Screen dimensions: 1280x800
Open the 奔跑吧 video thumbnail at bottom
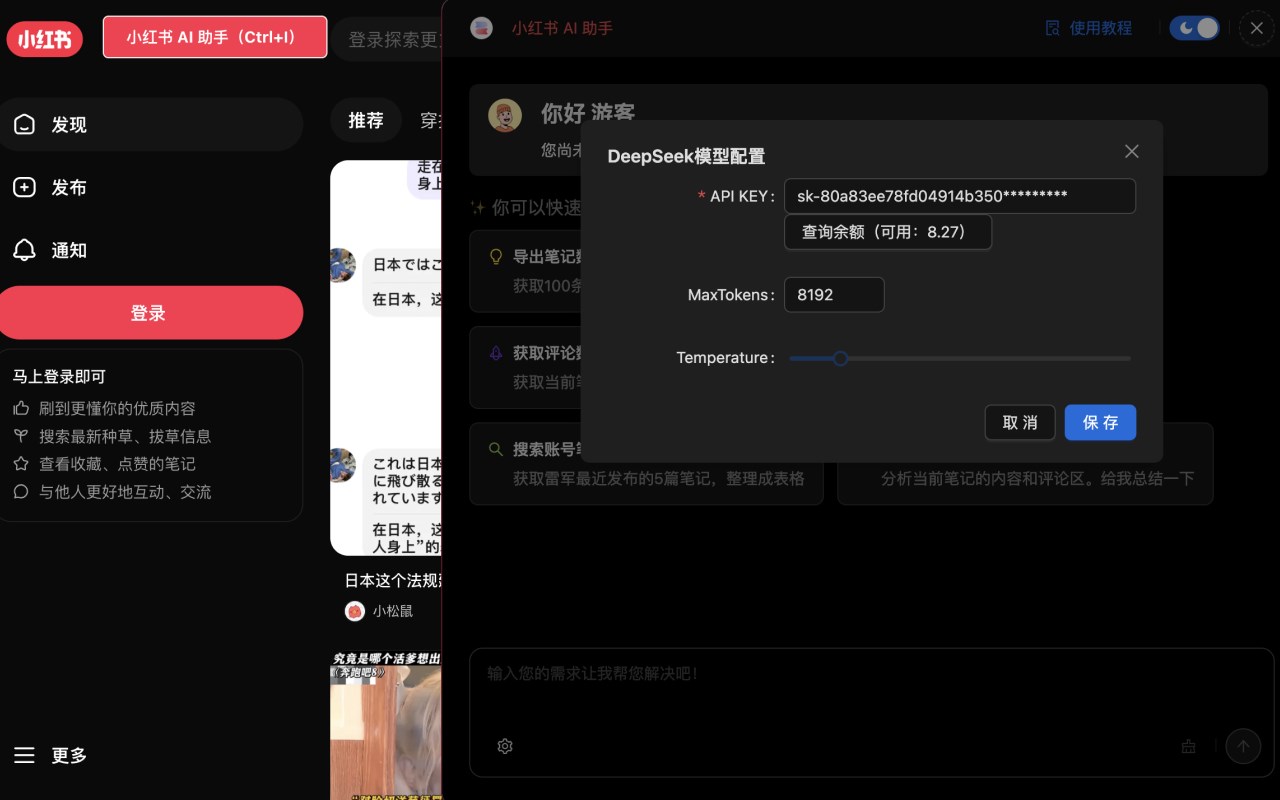click(386, 727)
